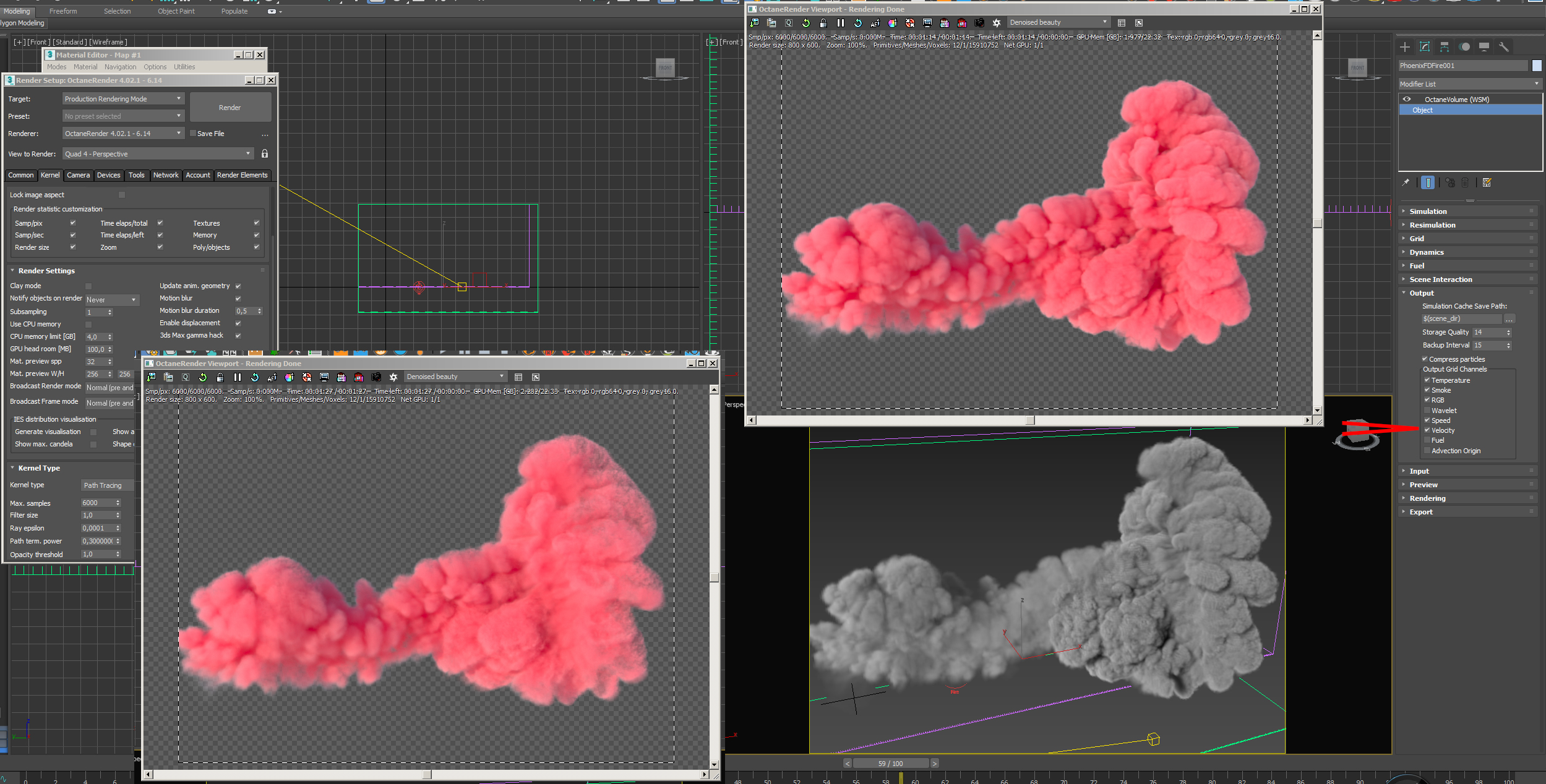Expand the Simulation rollout
The height and width of the screenshot is (784, 1546).
[1428, 211]
